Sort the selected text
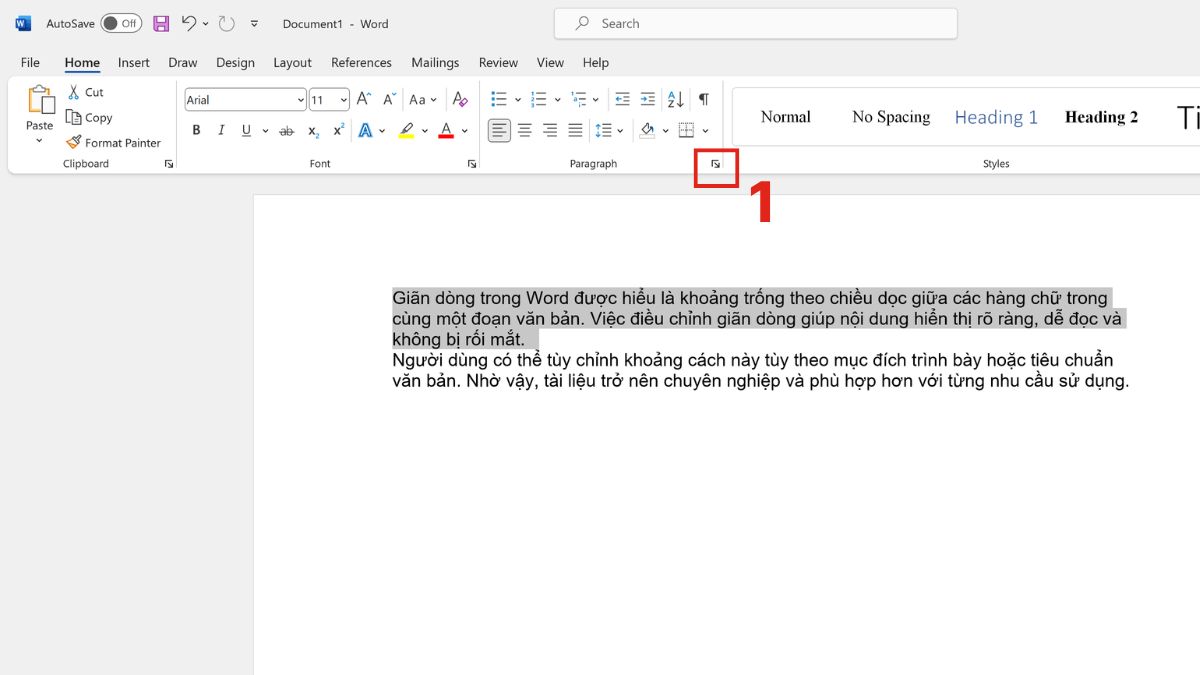1200x675 pixels. 675,99
